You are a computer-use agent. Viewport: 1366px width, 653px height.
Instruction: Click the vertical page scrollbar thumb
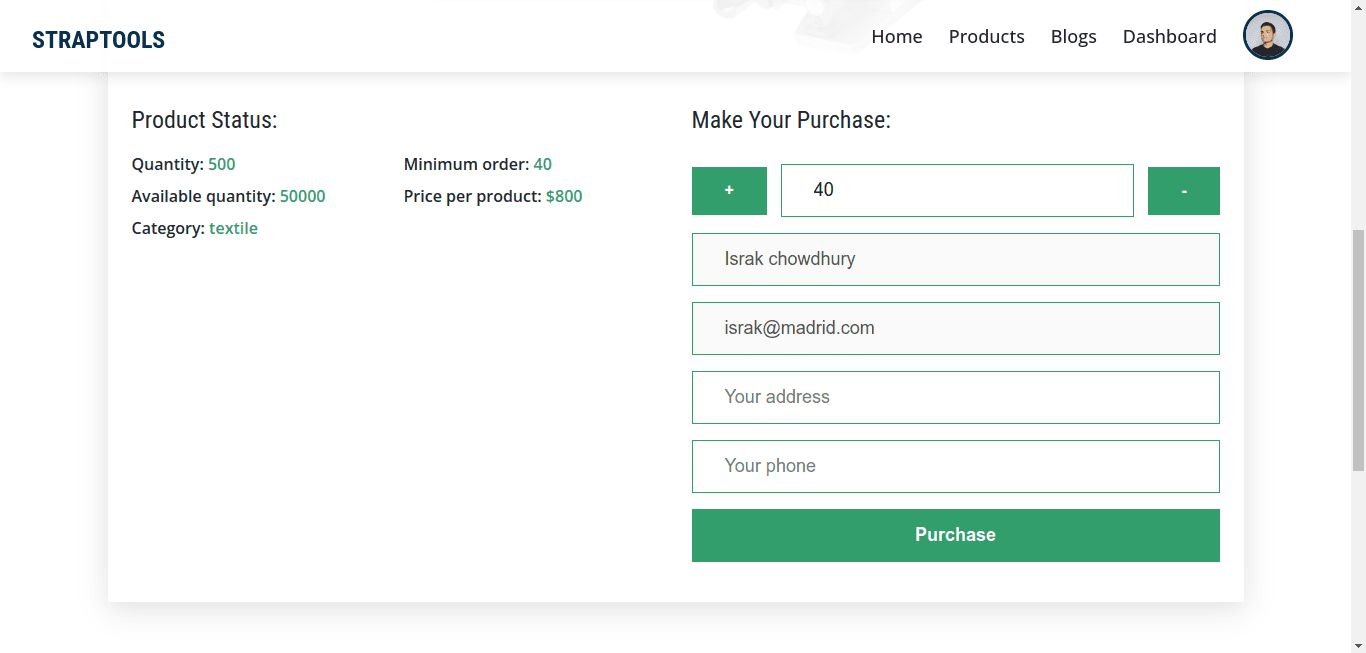[x=1358, y=350]
